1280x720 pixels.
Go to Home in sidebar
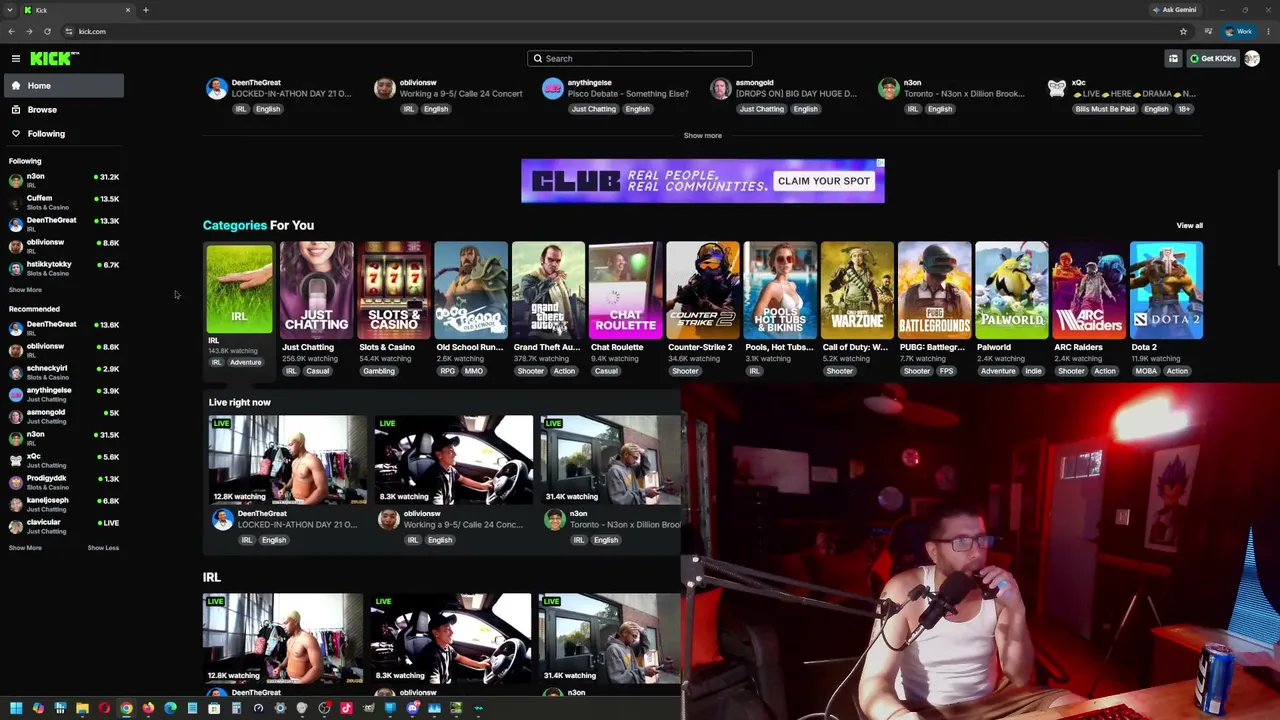click(62, 86)
